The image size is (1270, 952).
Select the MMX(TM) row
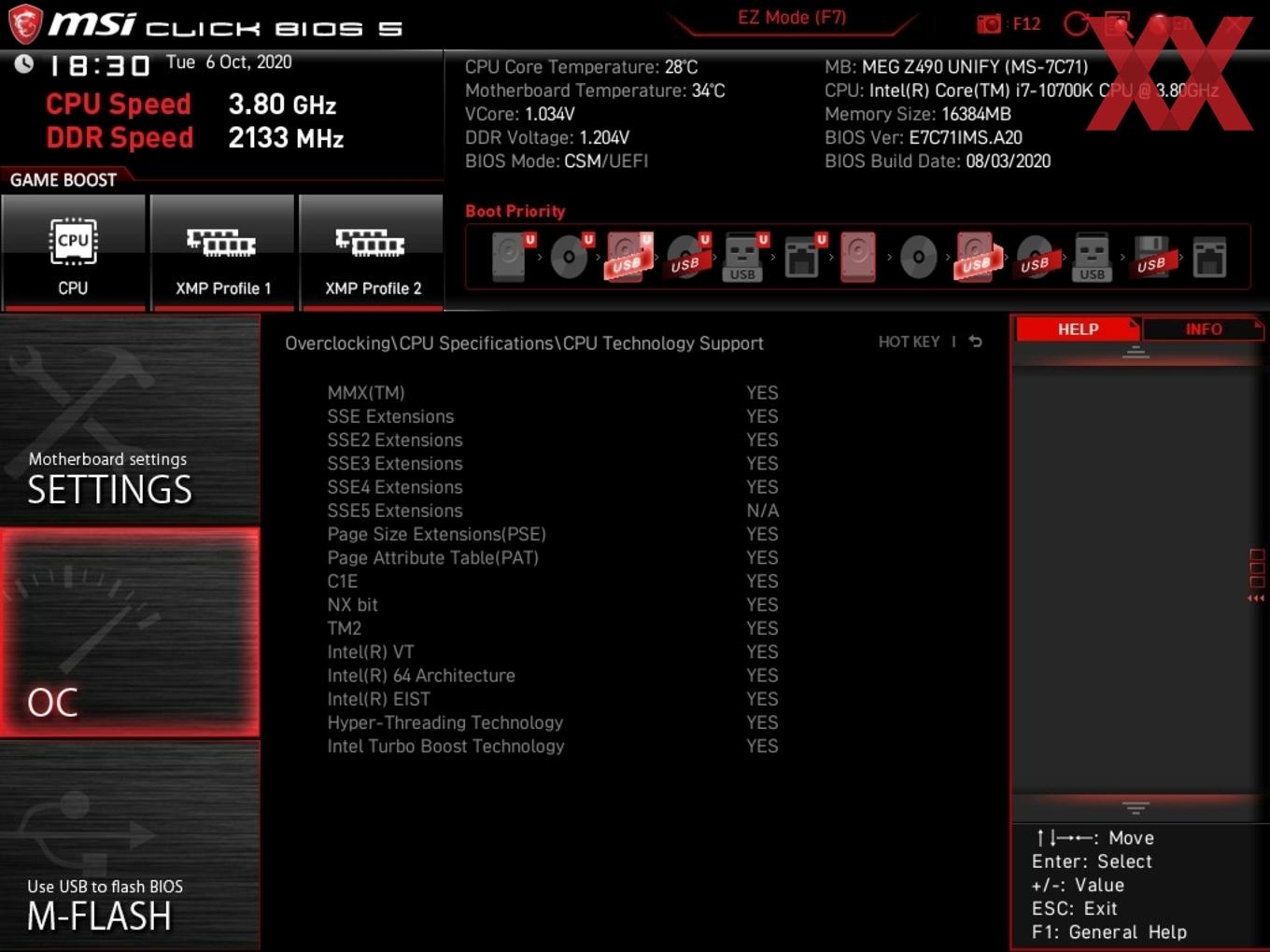553,393
